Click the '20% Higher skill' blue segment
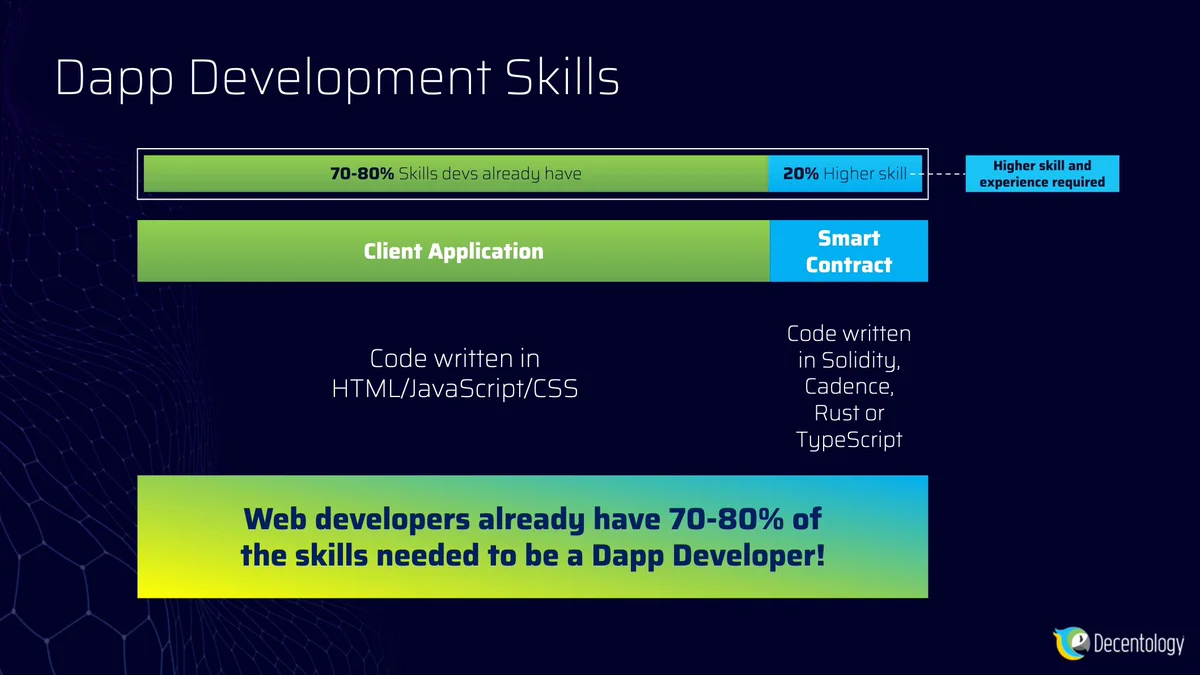Viewport: 1200px width, 675px height. [x=845, y=173]
